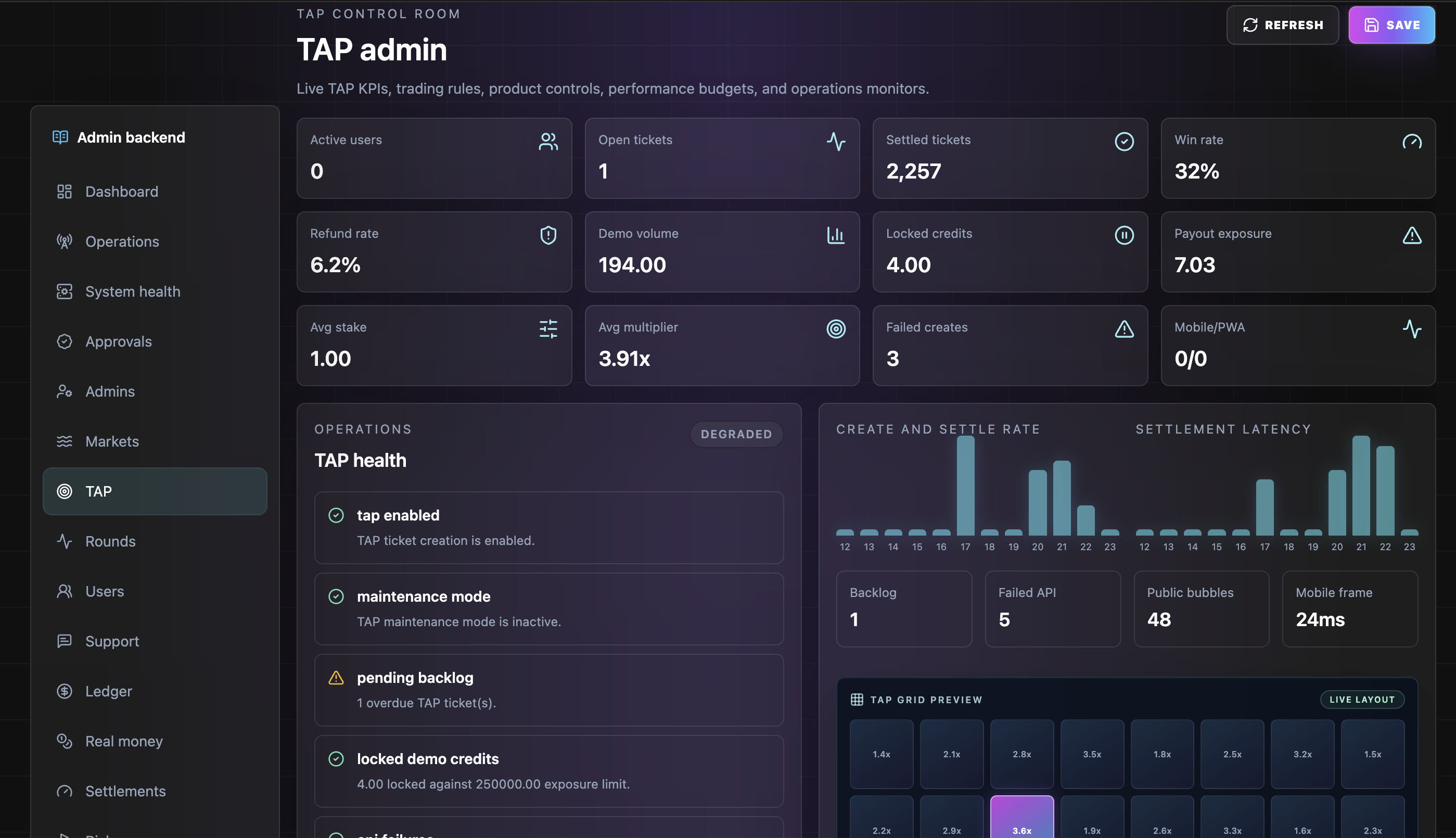Click the '1 overdue TAP ticket(s).' text
This screenshot has width=1456, height=838.
click(x=426, y=703)
